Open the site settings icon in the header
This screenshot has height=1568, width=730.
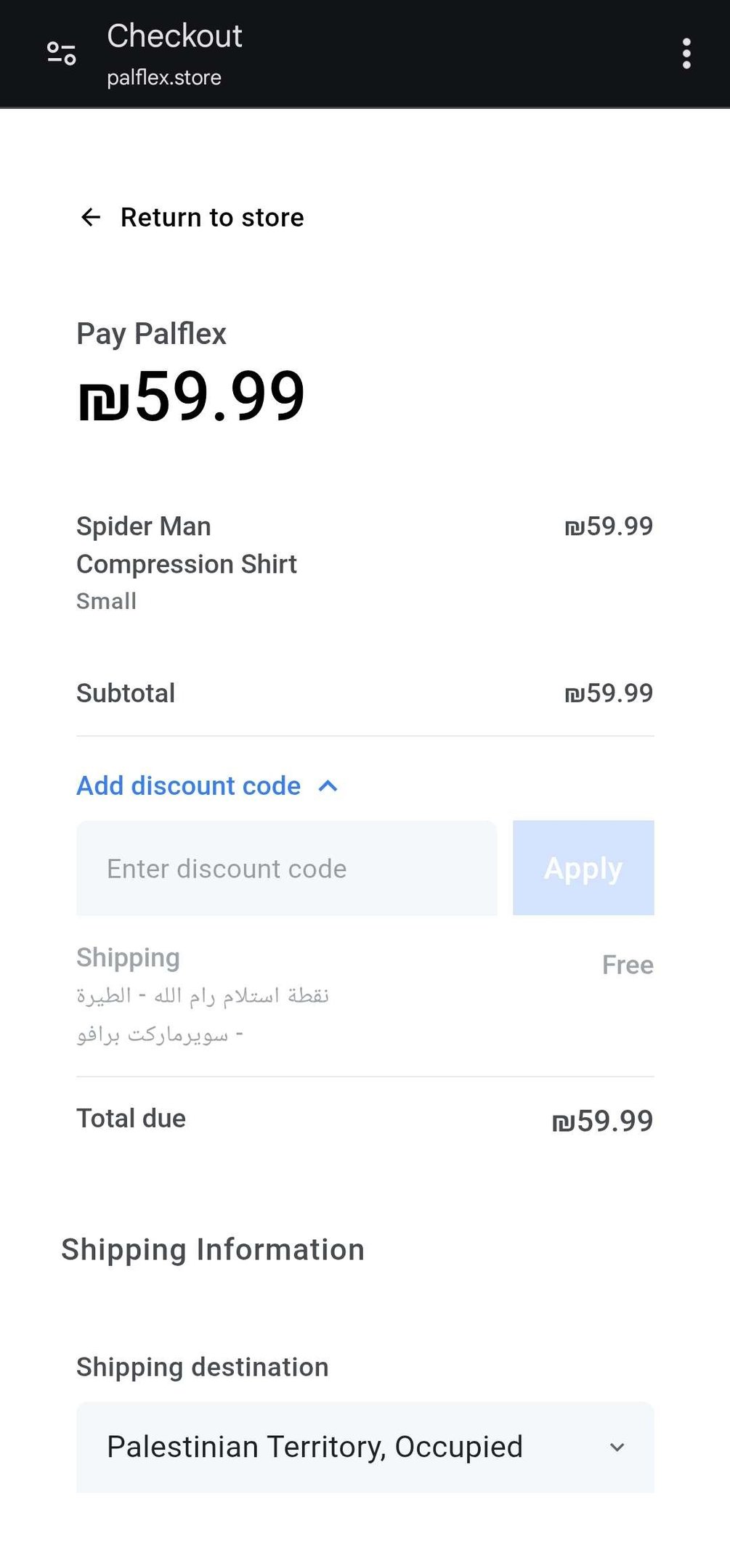point(62,54)
